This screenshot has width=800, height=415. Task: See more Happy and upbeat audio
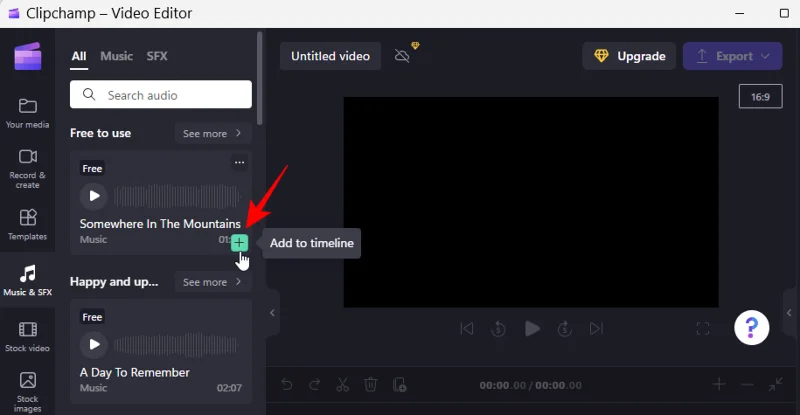click(212, 282)
